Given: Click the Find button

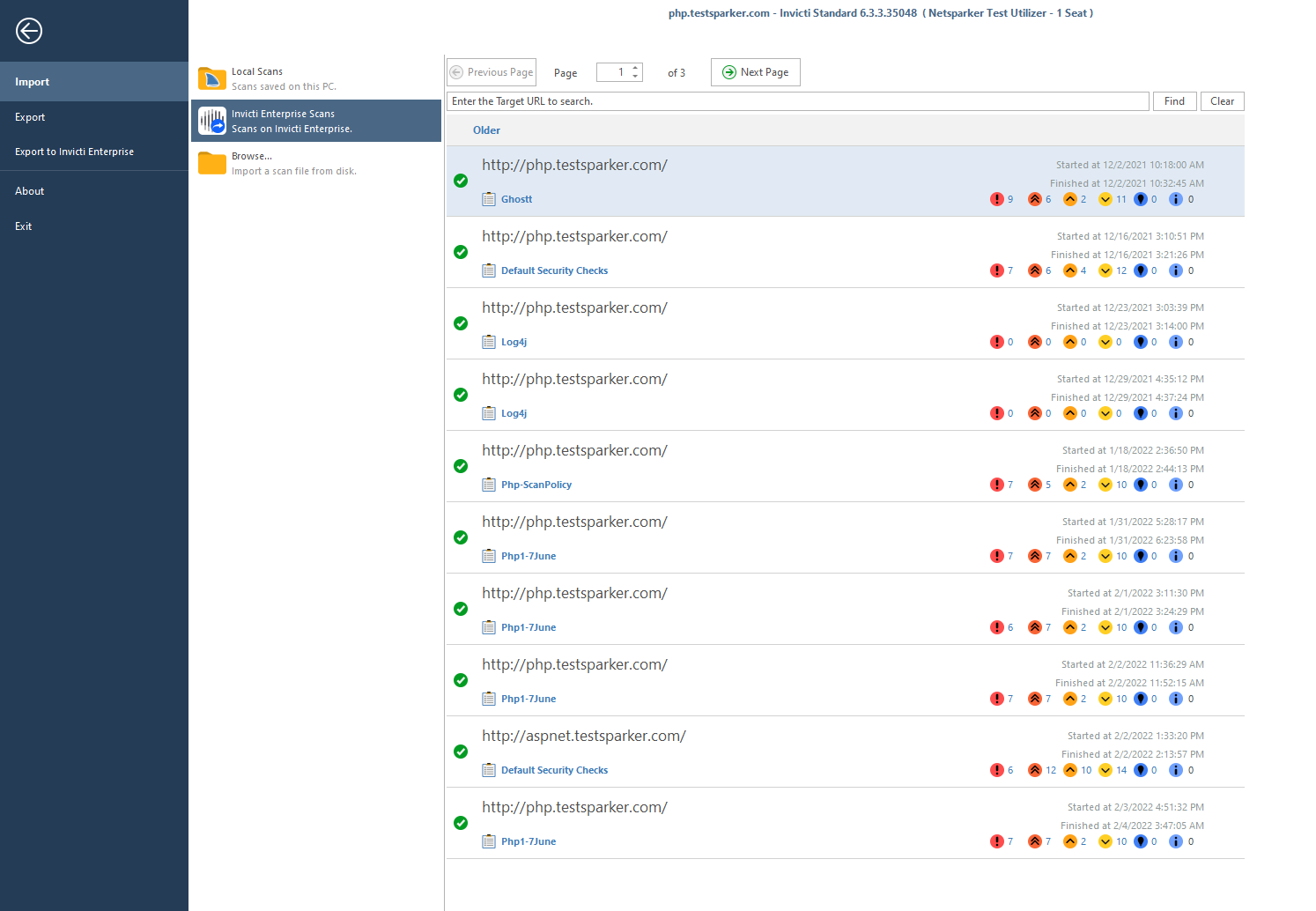Looking at the screenshot, I should [1174, 101].
